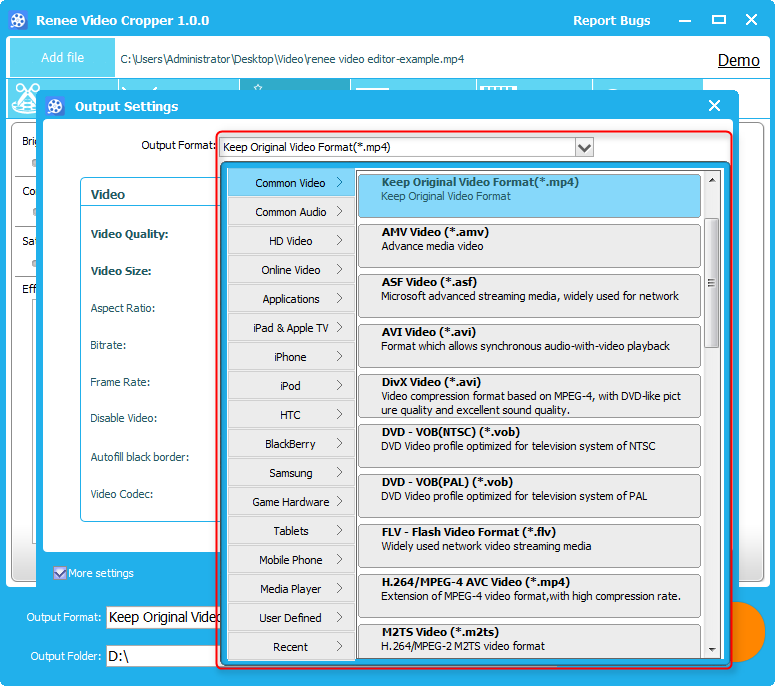This screenshot has height=686, width=775.
Task: Select DVD - VOB(NTSC) format option
Action: tap(529, 439)
